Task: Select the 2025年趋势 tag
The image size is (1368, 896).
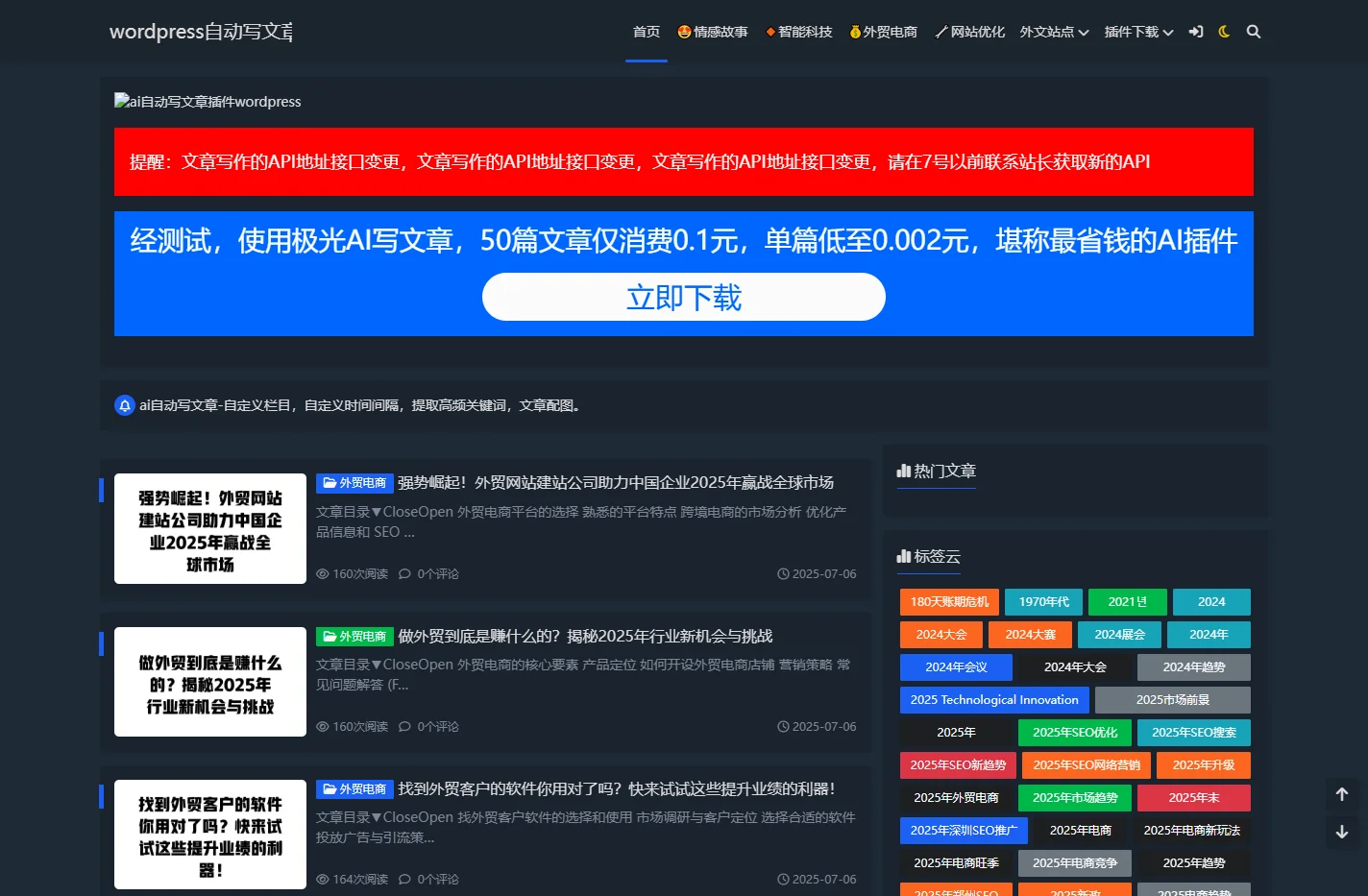Action: click(x=1194, y=863)
